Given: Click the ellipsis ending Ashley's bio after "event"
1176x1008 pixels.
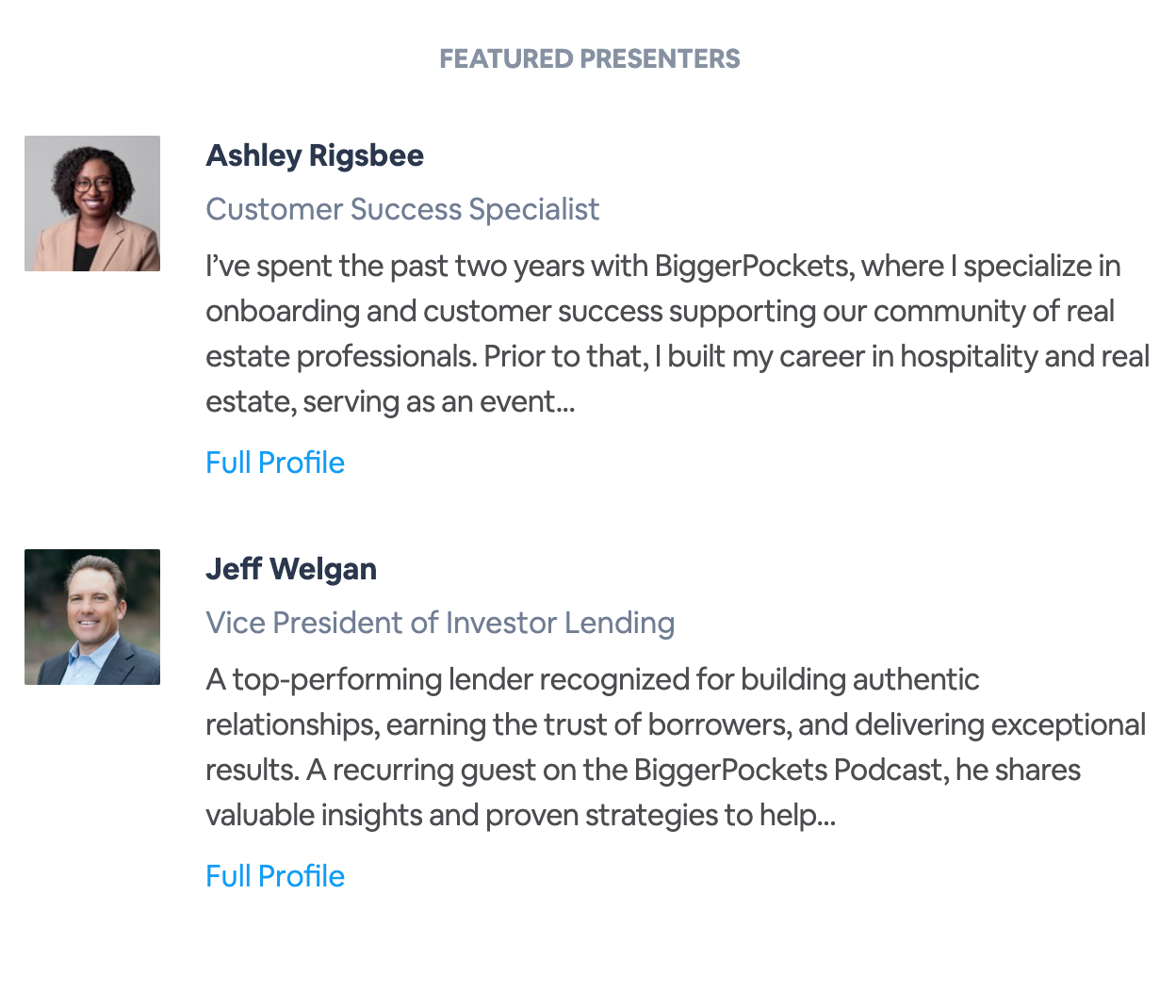Looking at the screenshot, I should 564,405.
